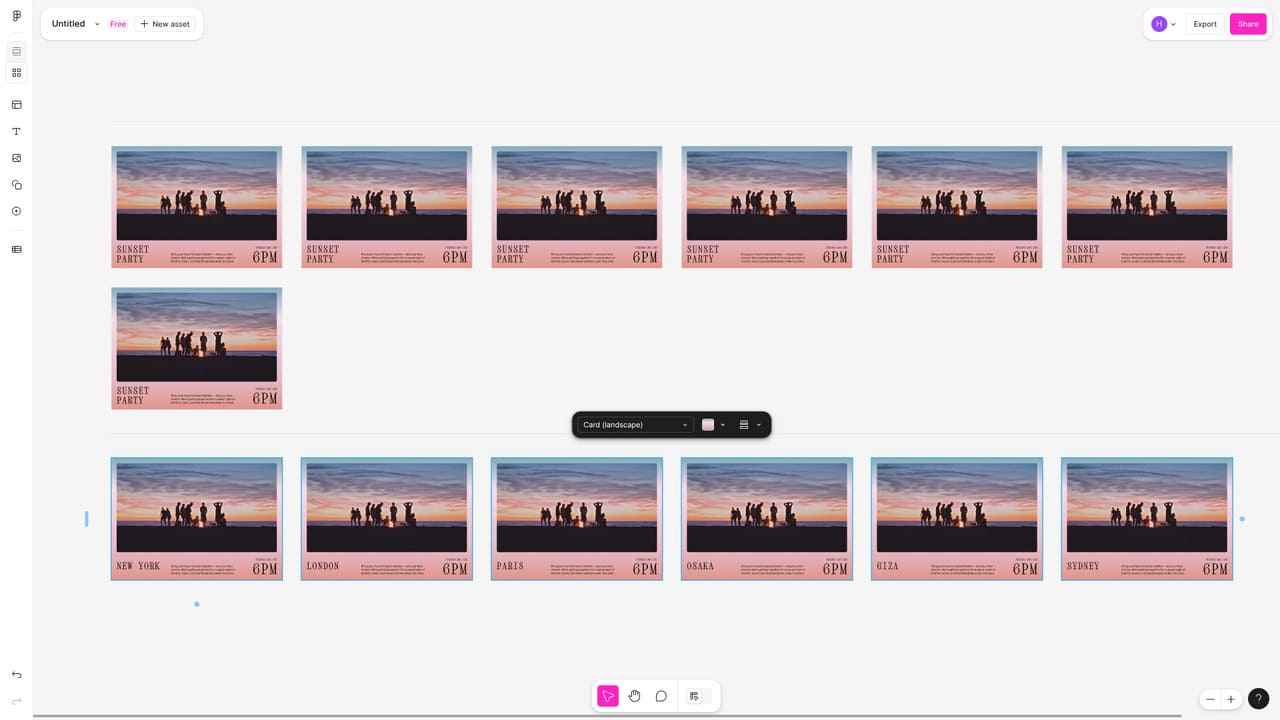This screenshot has height=720, width=1280.
Task: Open the circled plus insert icon
Action: (16, 211)
